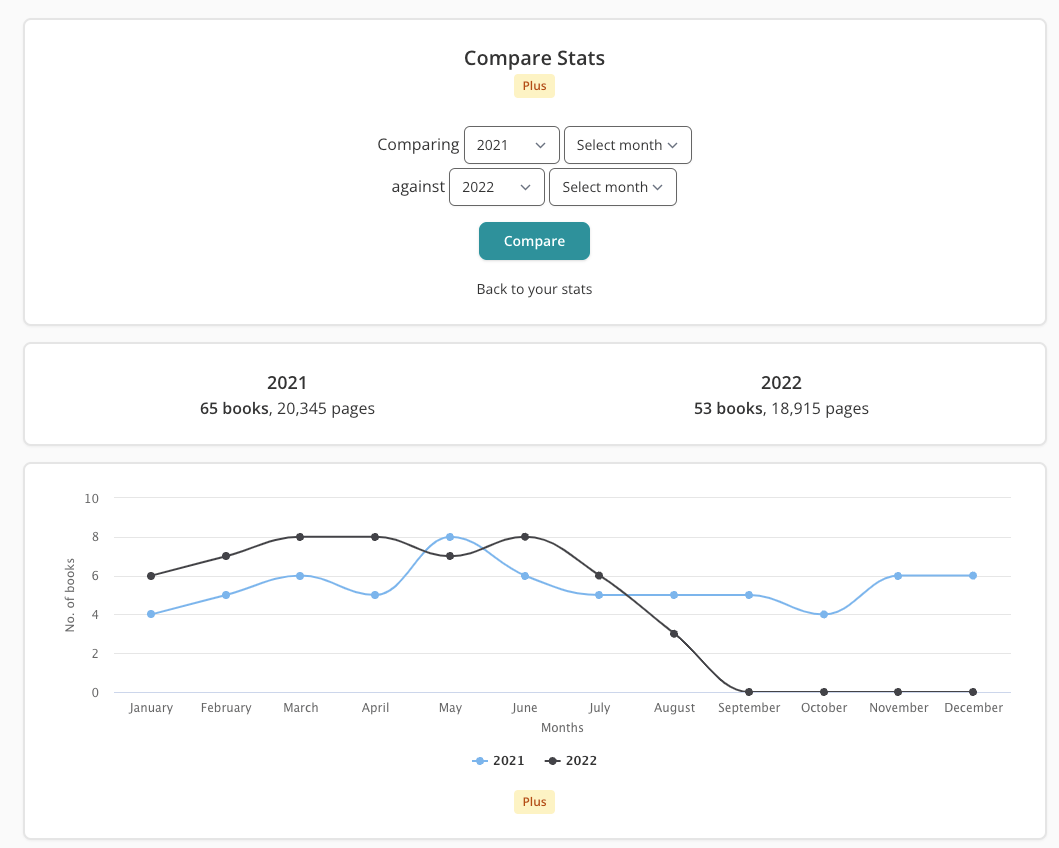The width and height of the screenshot is (1059, 848).
Task: Click the 2022 June data point at 8
Action: point(525,537)
